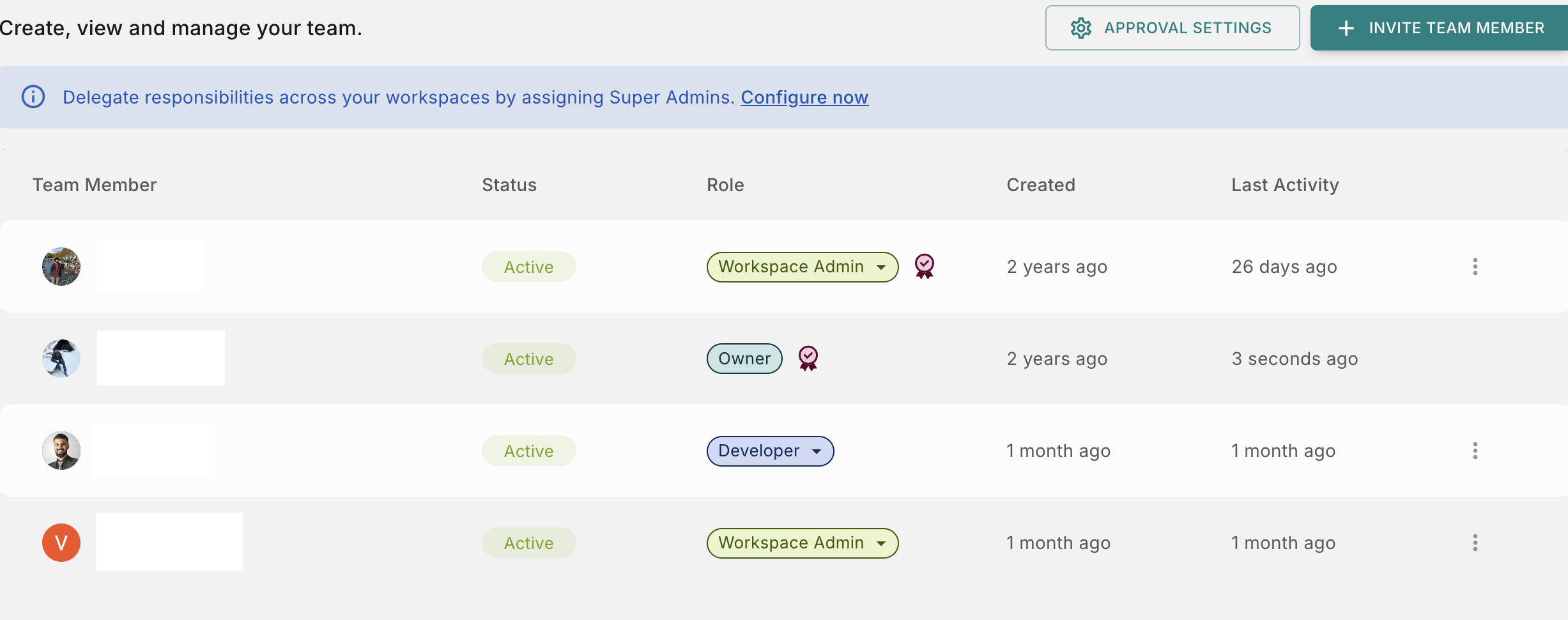Click verified badge beside first Workspace Admin role
This screenshot has height=620, width=1568.
(924, 266)
